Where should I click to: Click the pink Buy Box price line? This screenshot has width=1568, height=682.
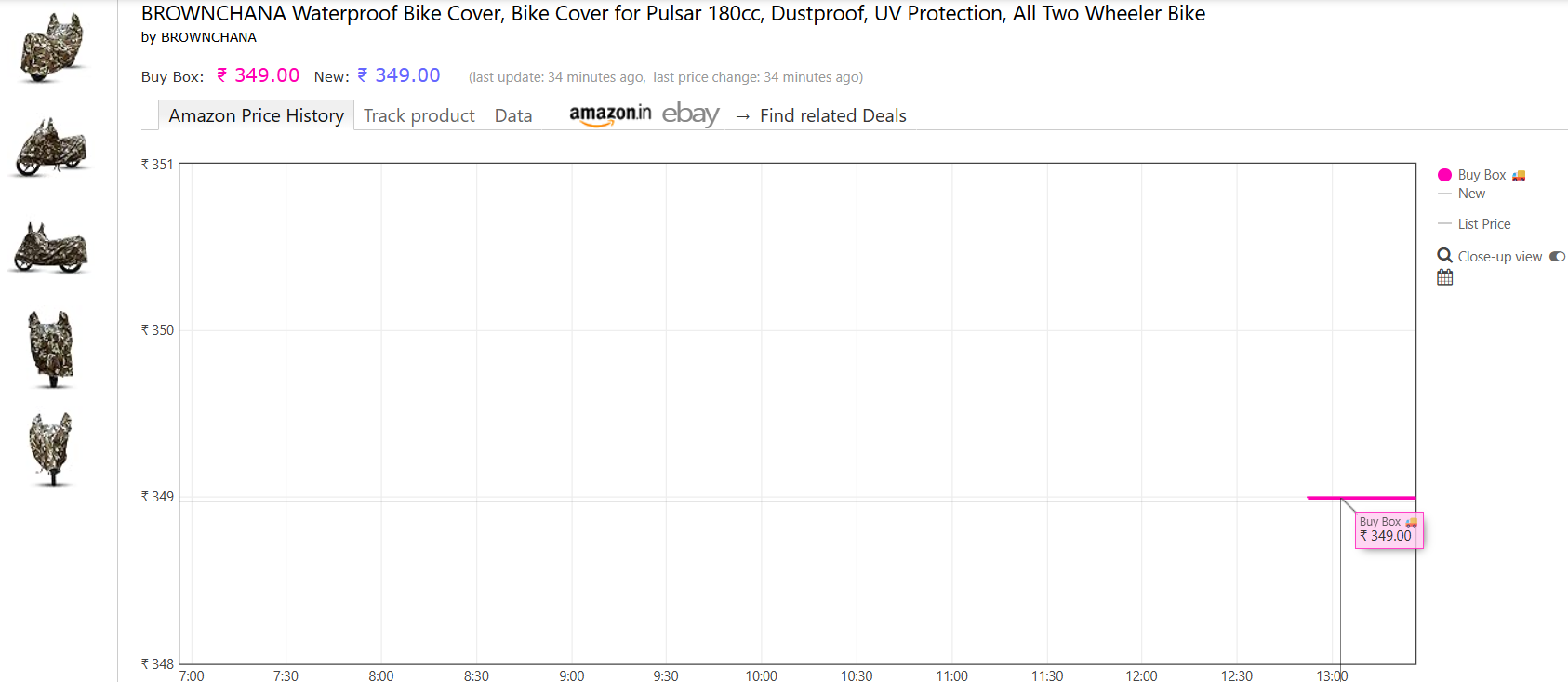1362,498
